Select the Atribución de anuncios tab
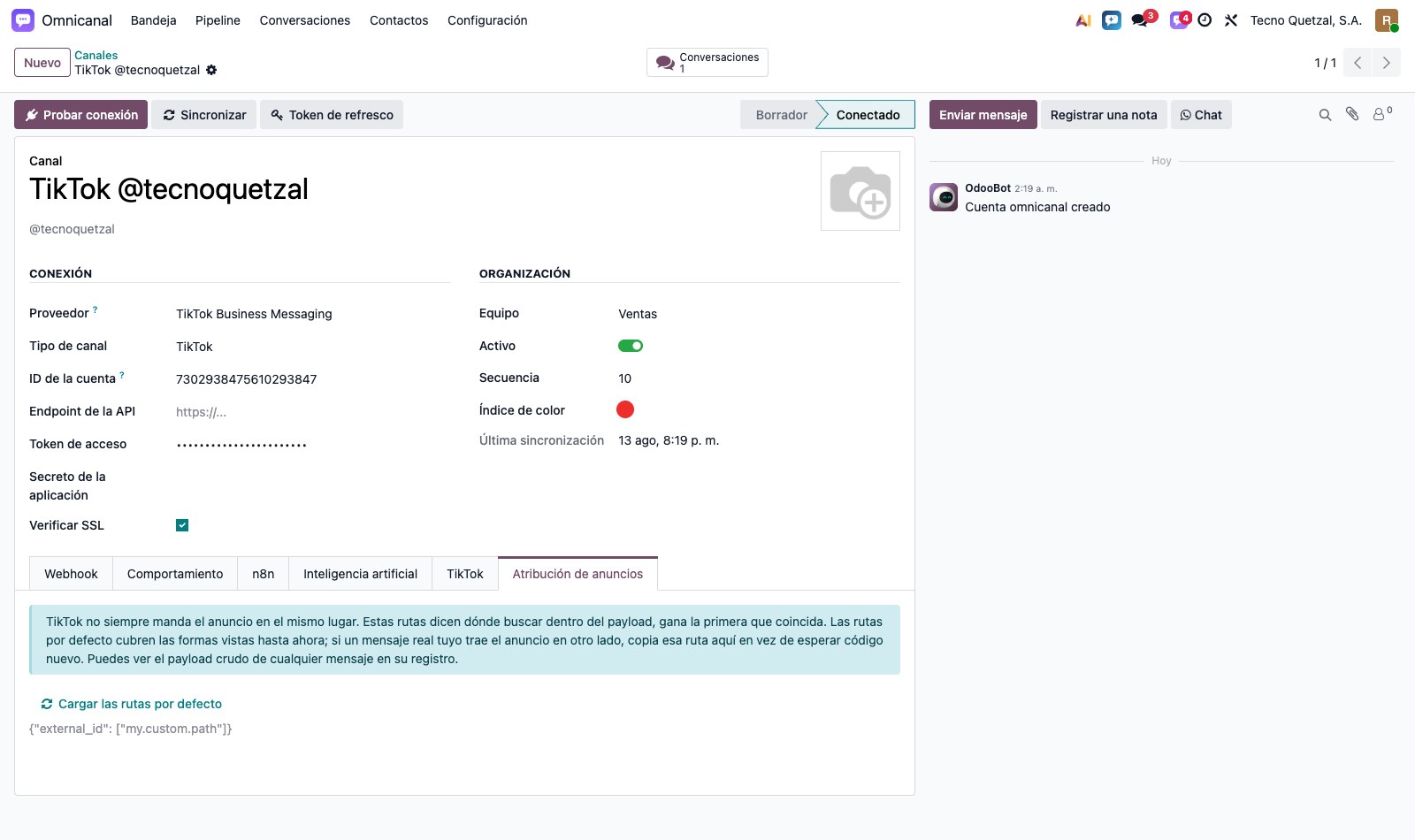The image size is (1415, 840). pos(577,574)
